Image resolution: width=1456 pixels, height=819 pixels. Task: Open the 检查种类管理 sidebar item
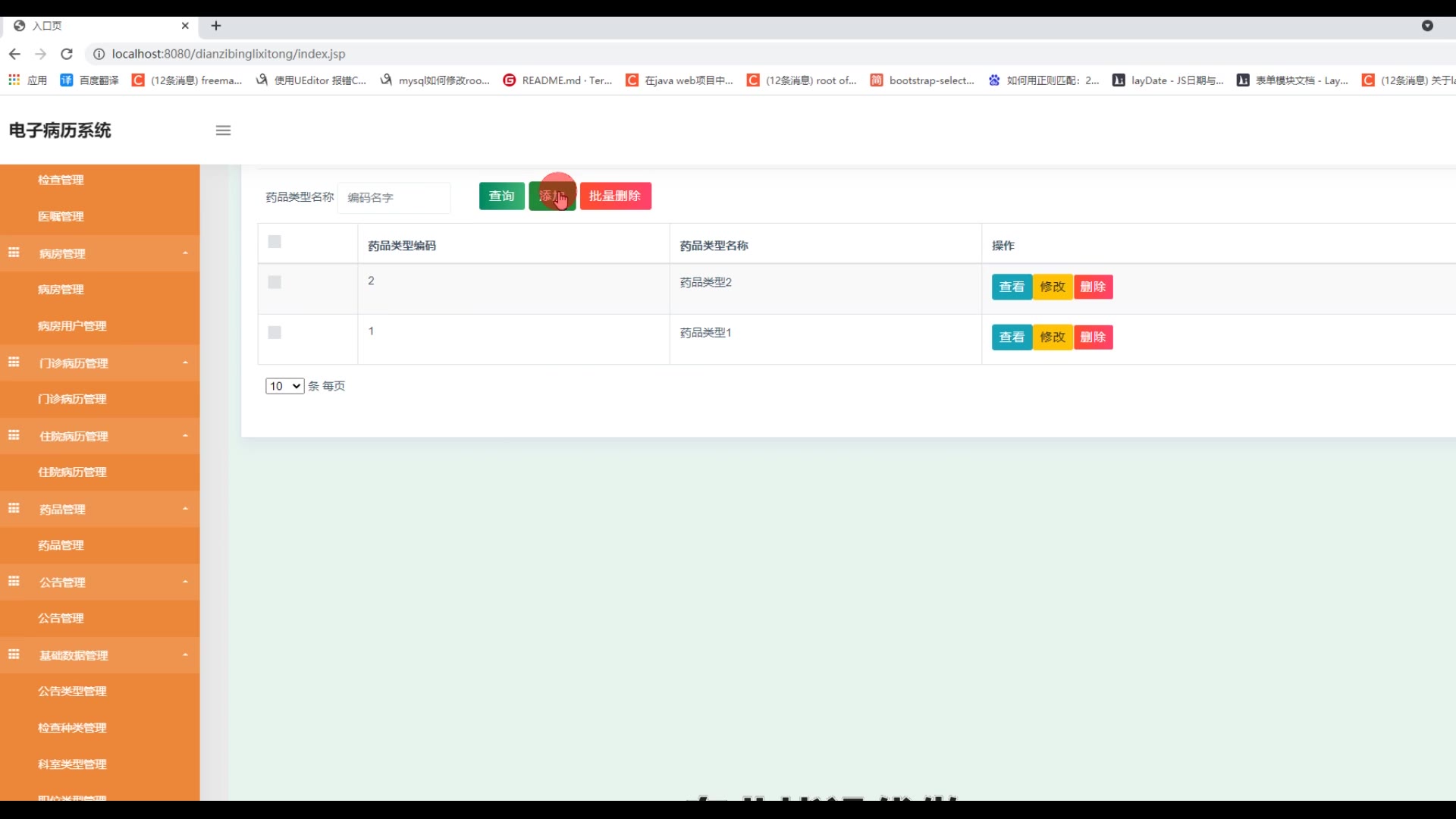pos(72,727)
